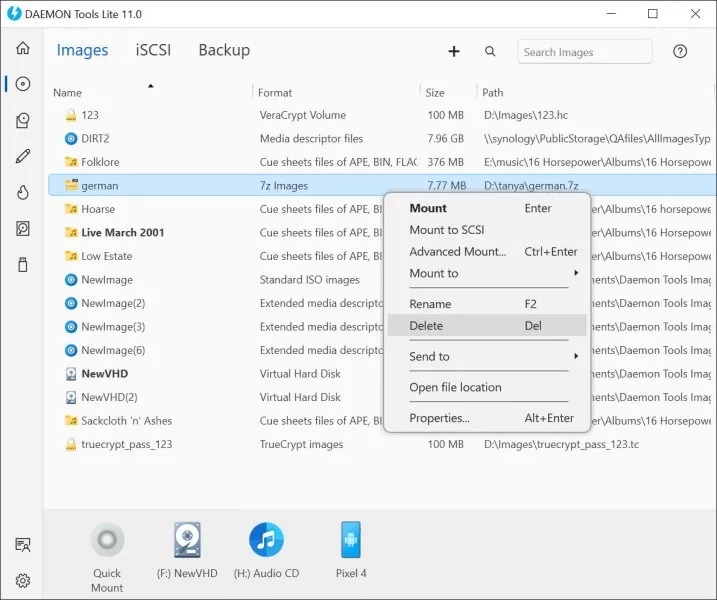Click the 7.96 GB size cell
This screenshot has height=600, width=717.
click(x=445, y=139)
